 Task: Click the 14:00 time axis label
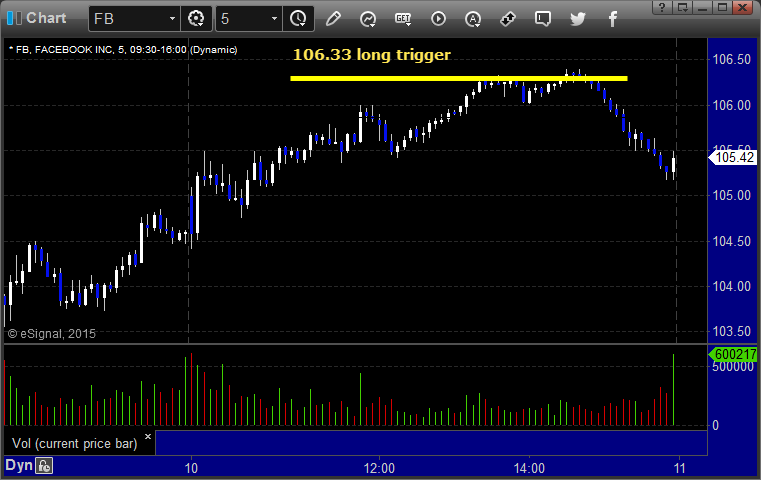pos(529,468)
